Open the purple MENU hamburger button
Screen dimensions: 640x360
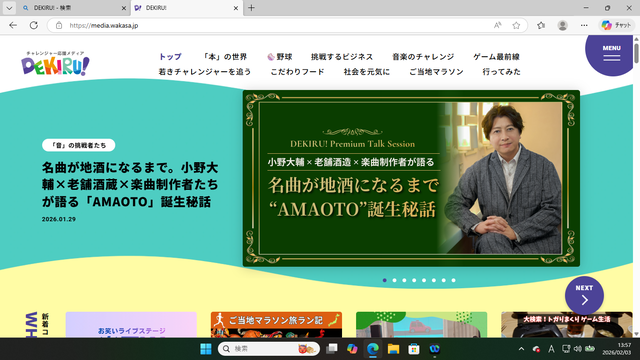coord(611,53)
